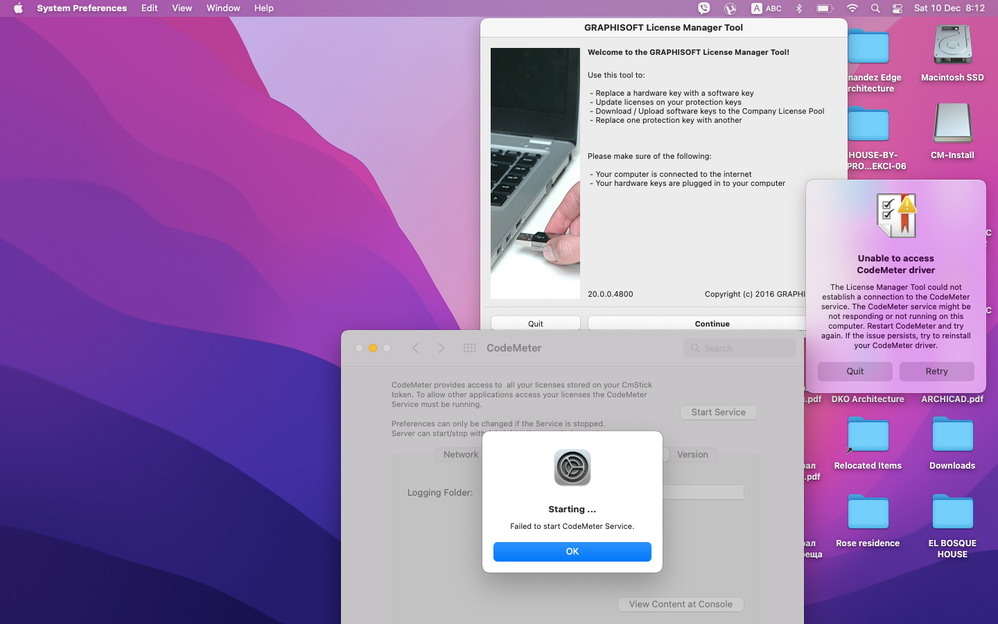
Task: Click the Logging Folder field
Action: pyautogui.click(x=703, y=492)
